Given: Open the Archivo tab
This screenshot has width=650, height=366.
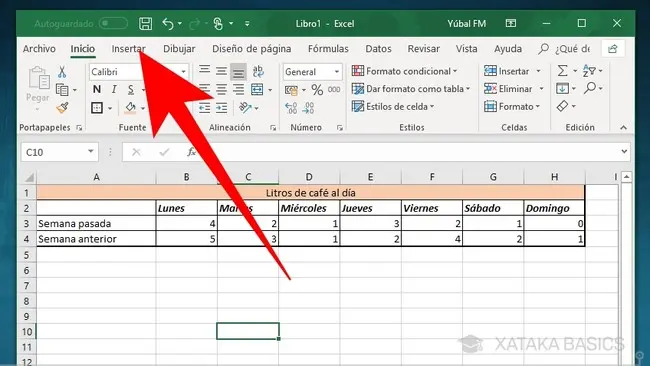Looking at the screenshot, I should [x=39, y=48].
